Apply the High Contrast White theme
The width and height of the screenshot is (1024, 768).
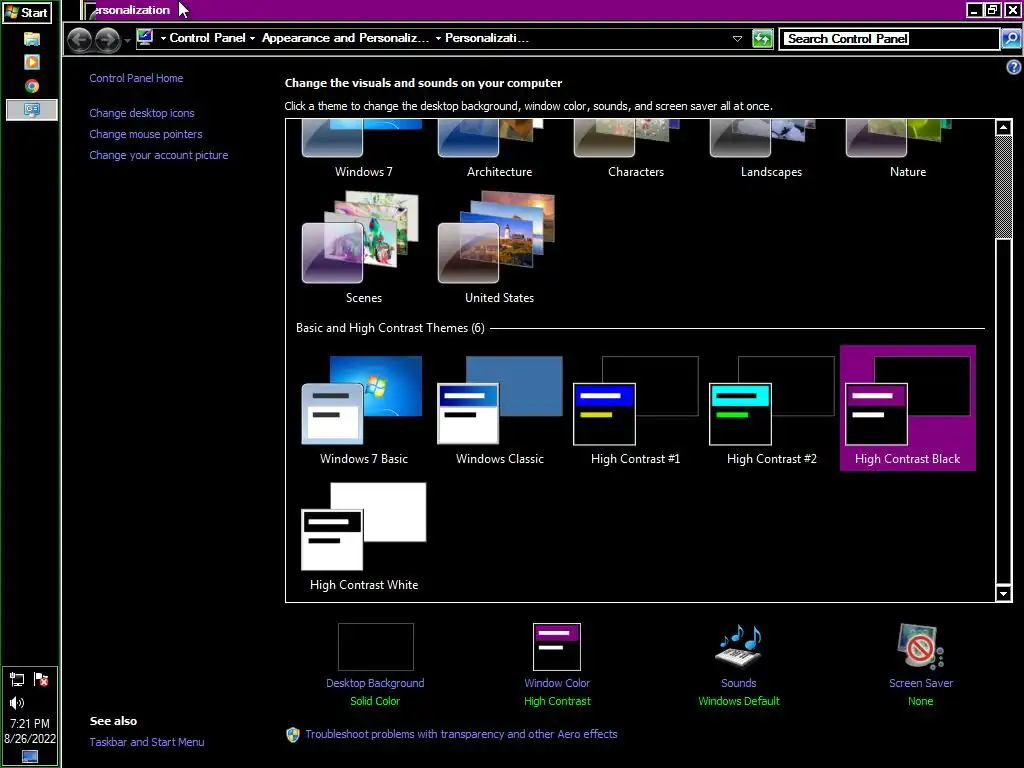pyautogui.click(x=363, y=536)
